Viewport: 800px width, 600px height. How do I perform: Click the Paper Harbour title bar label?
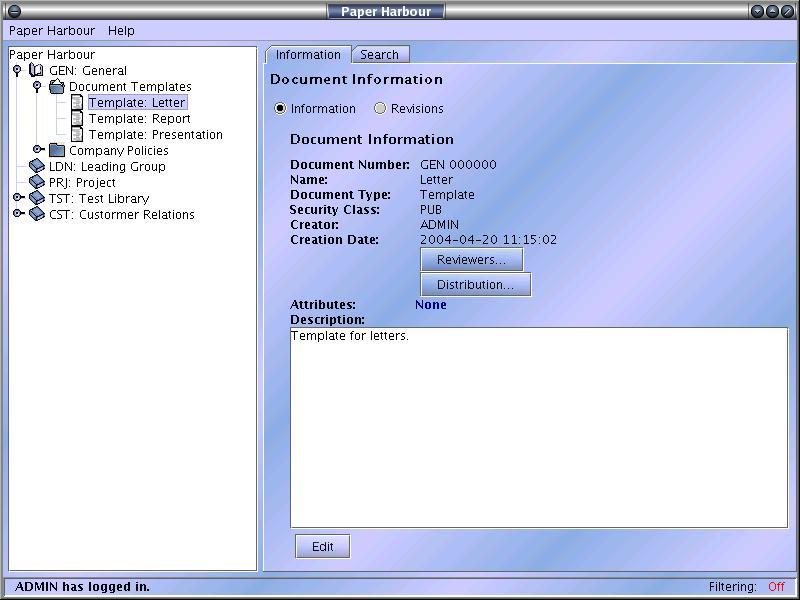pyautogui.click(x=386, y=11)
